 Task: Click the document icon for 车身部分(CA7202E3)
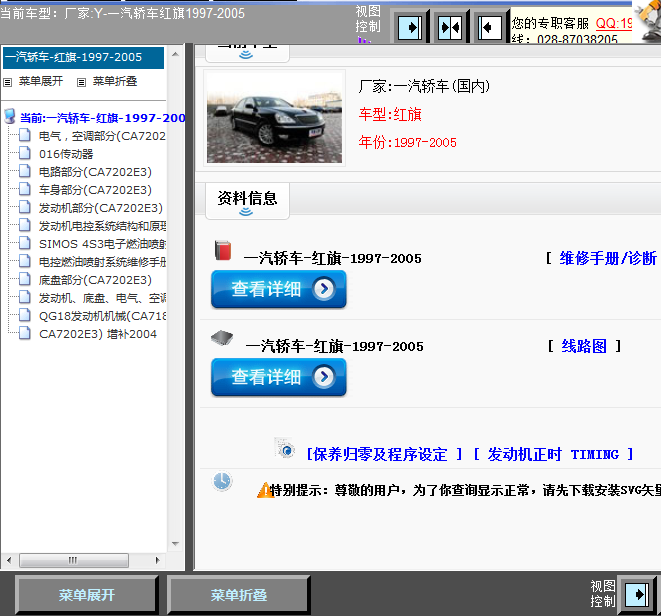point(25,189)
